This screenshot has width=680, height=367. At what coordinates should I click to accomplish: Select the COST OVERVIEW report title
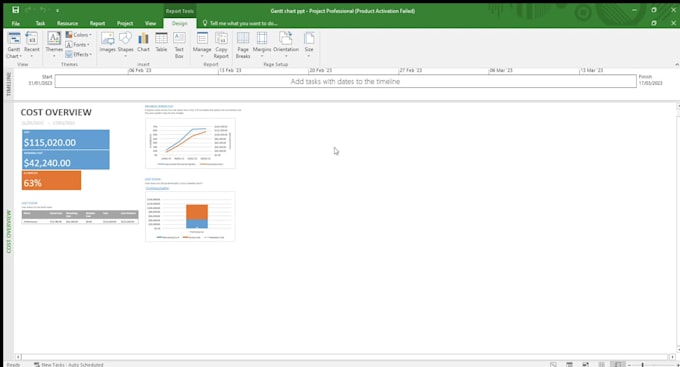(56, 112)
